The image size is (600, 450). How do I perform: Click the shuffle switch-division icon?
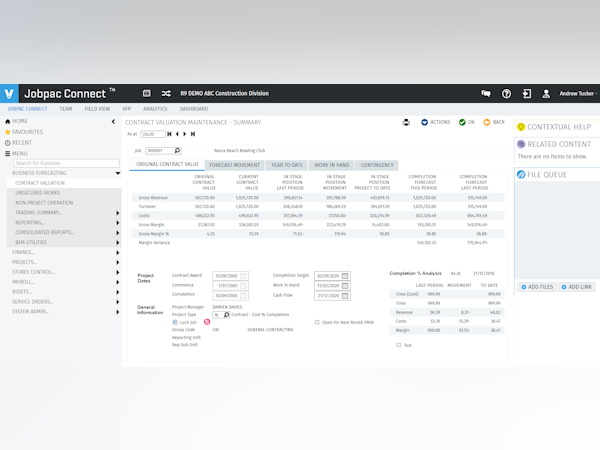click(x=166, y=93)
